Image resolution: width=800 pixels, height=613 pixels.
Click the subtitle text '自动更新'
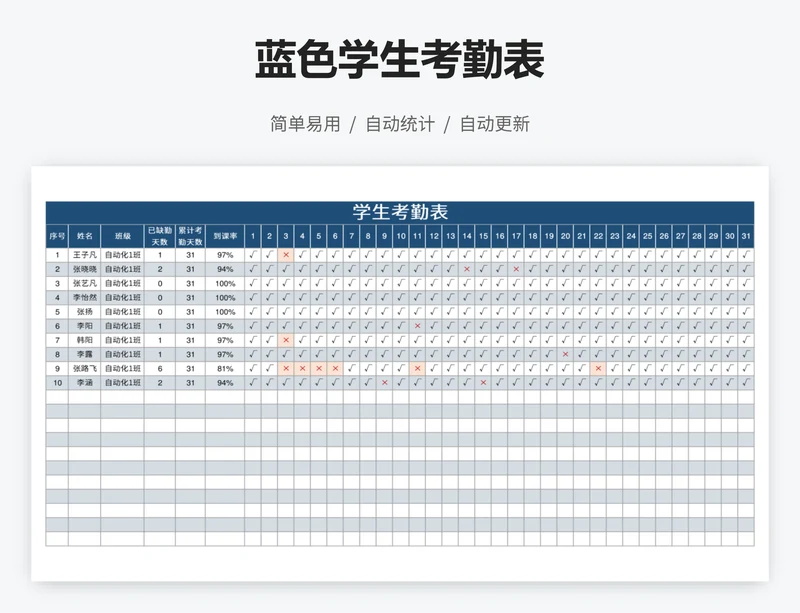[x=495, y=124]
